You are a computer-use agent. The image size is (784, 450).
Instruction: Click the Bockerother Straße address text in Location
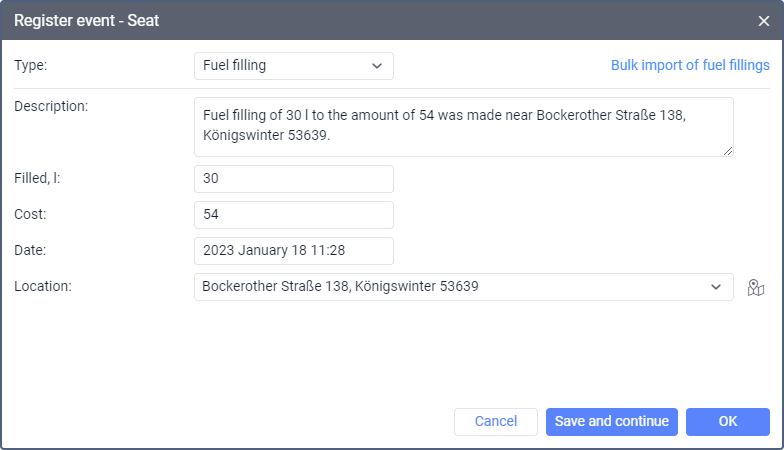click(x=340, y=287)
